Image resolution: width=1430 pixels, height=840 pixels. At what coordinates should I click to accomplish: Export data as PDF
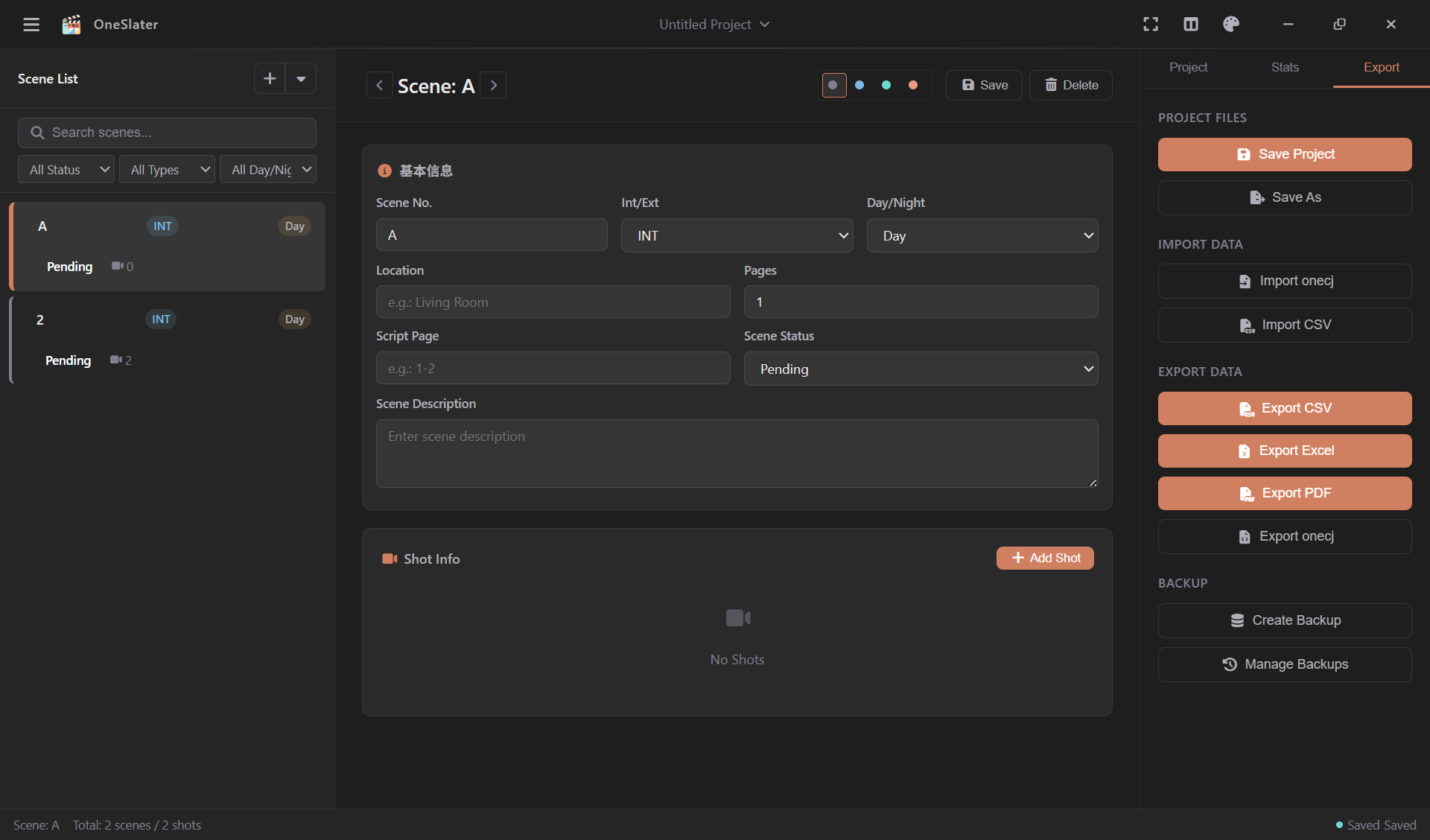(1285, 493)
